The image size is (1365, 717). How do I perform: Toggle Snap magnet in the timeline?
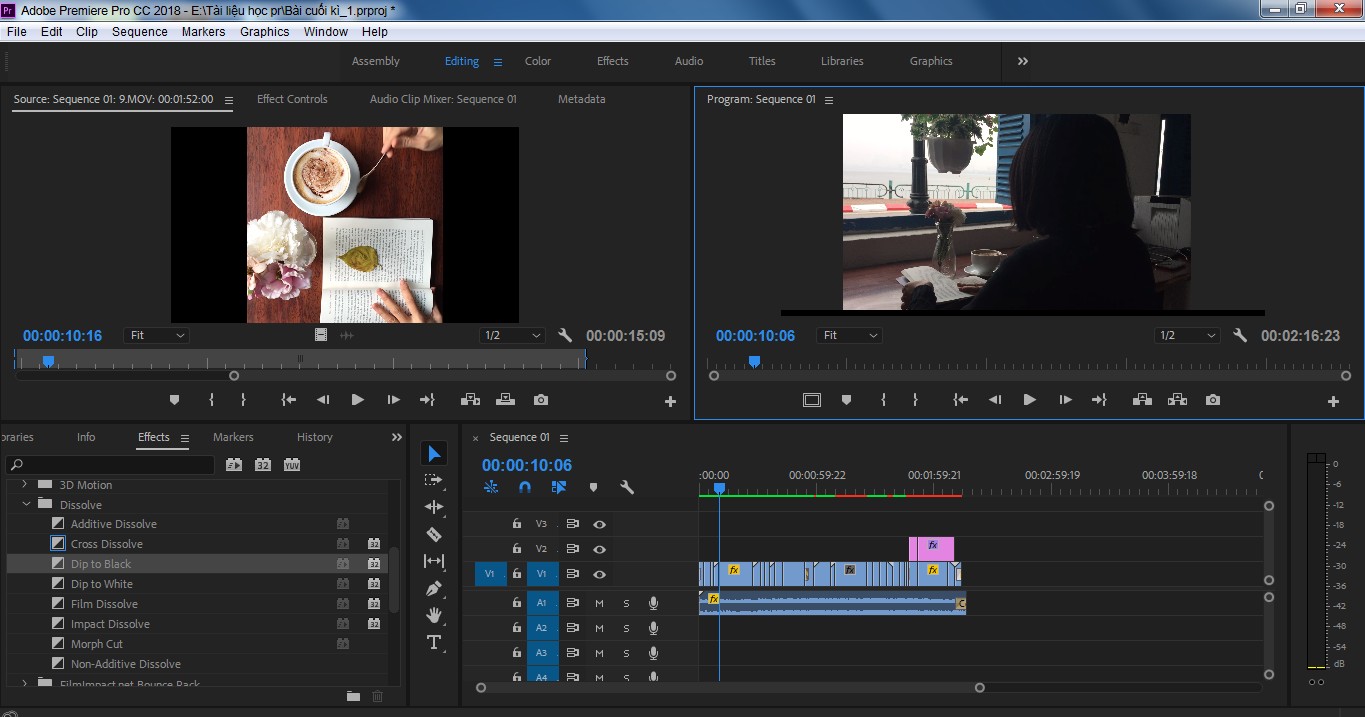click(x=525, y=488)
